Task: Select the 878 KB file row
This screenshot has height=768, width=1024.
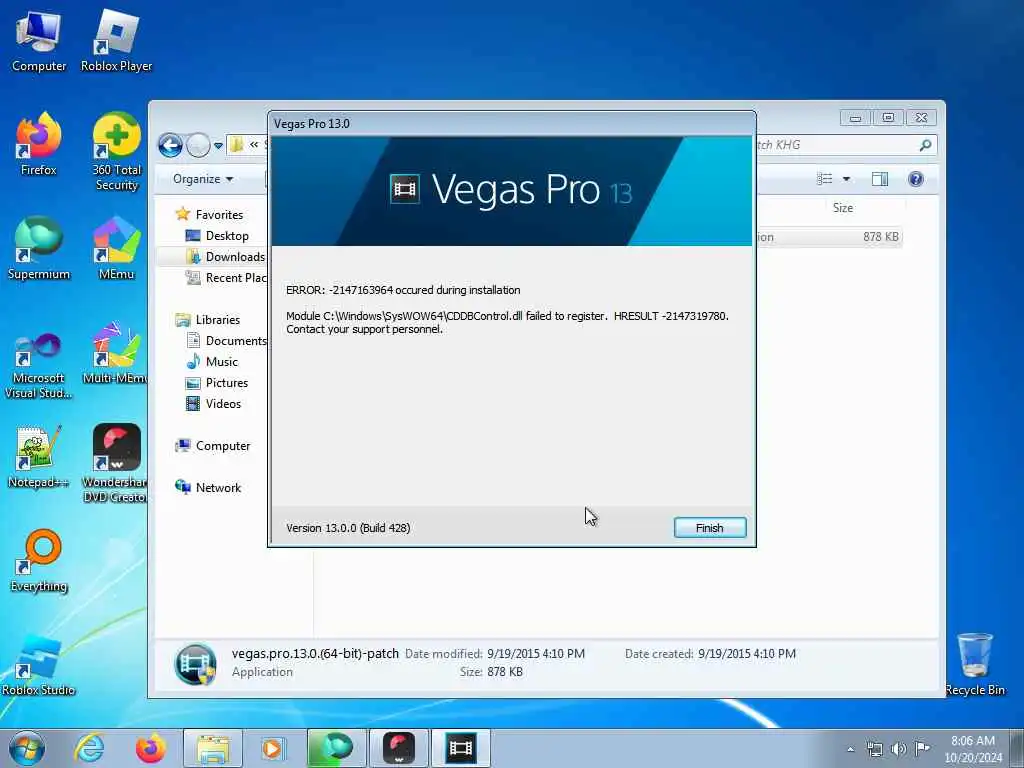Action: pyautogui.click(x=829, y=236)
